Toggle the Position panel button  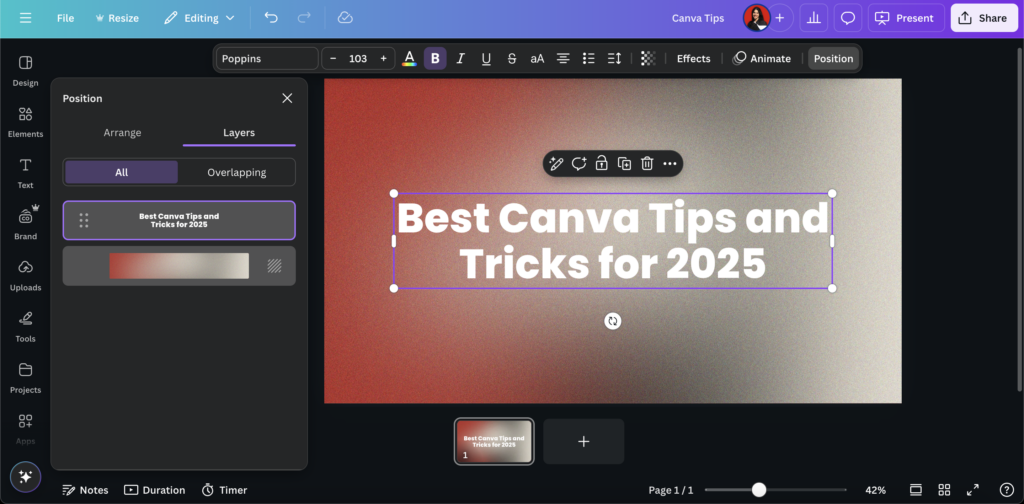point(833,59)
